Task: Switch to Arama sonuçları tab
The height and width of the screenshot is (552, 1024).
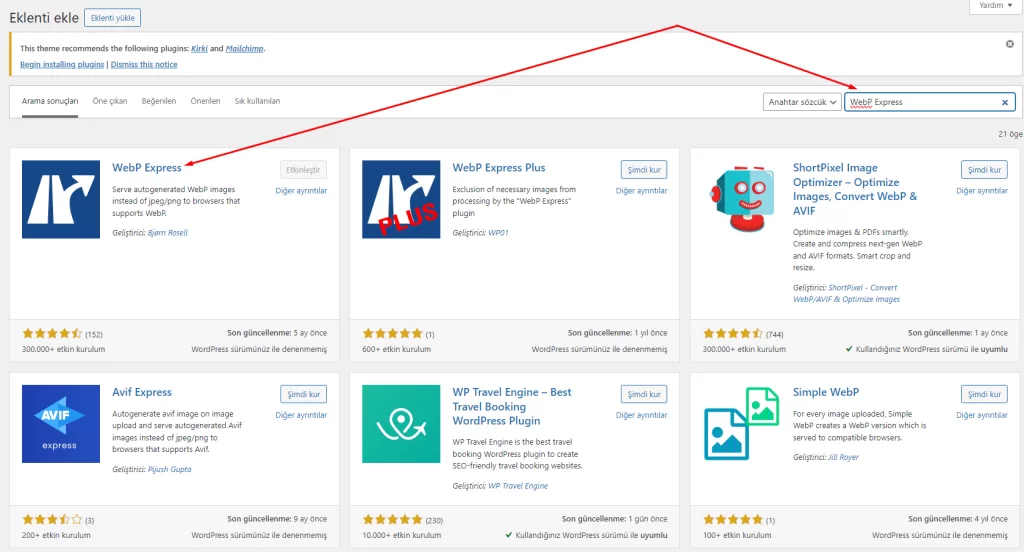Action: 50,101
